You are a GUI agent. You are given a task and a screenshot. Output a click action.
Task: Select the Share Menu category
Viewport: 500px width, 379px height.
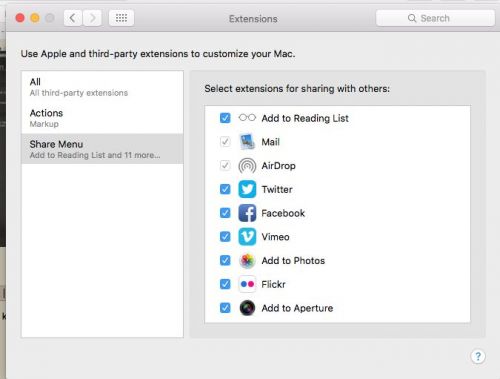pos(102,149)
